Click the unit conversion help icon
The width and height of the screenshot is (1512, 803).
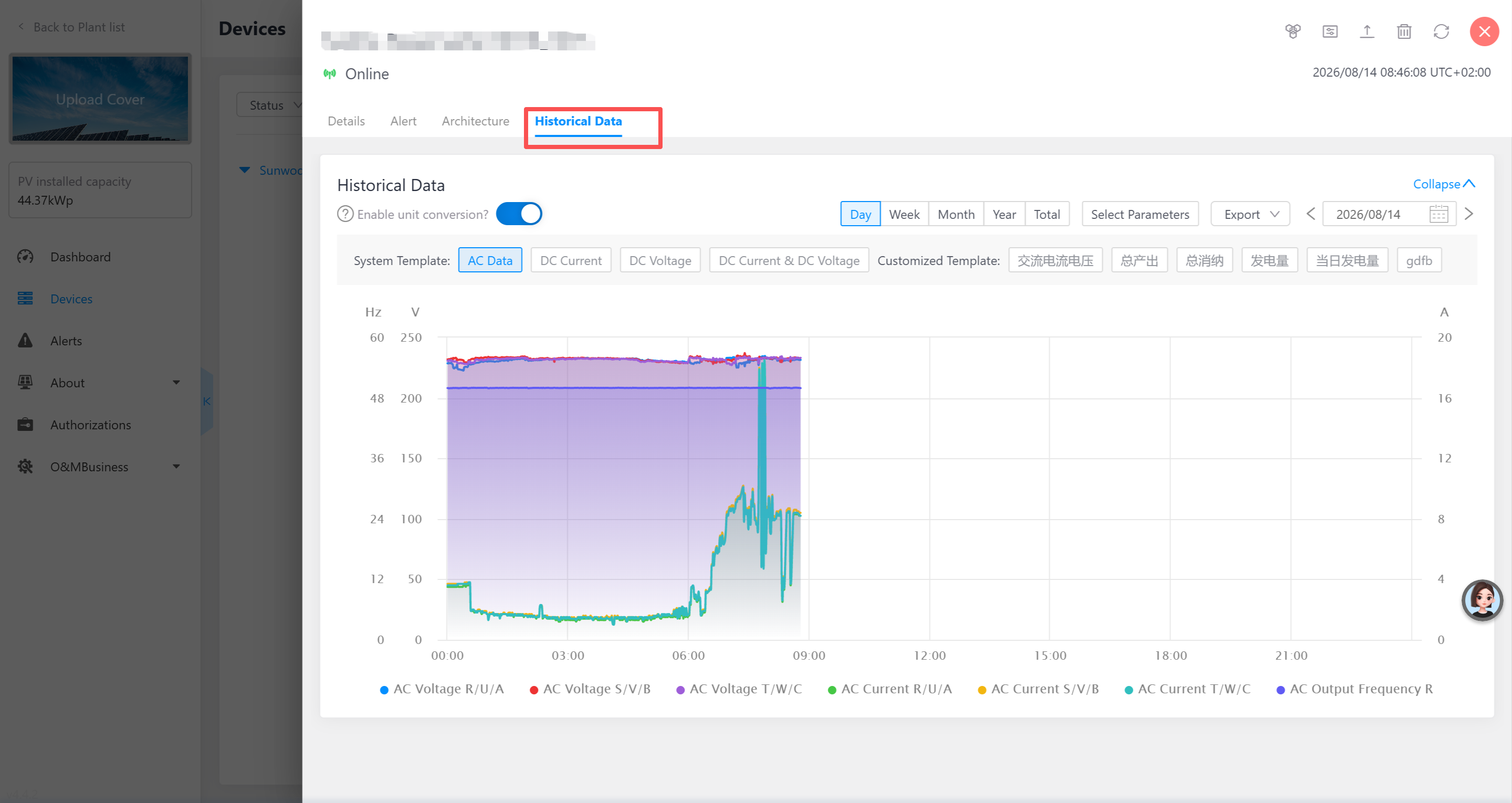(x=345, y=214)
